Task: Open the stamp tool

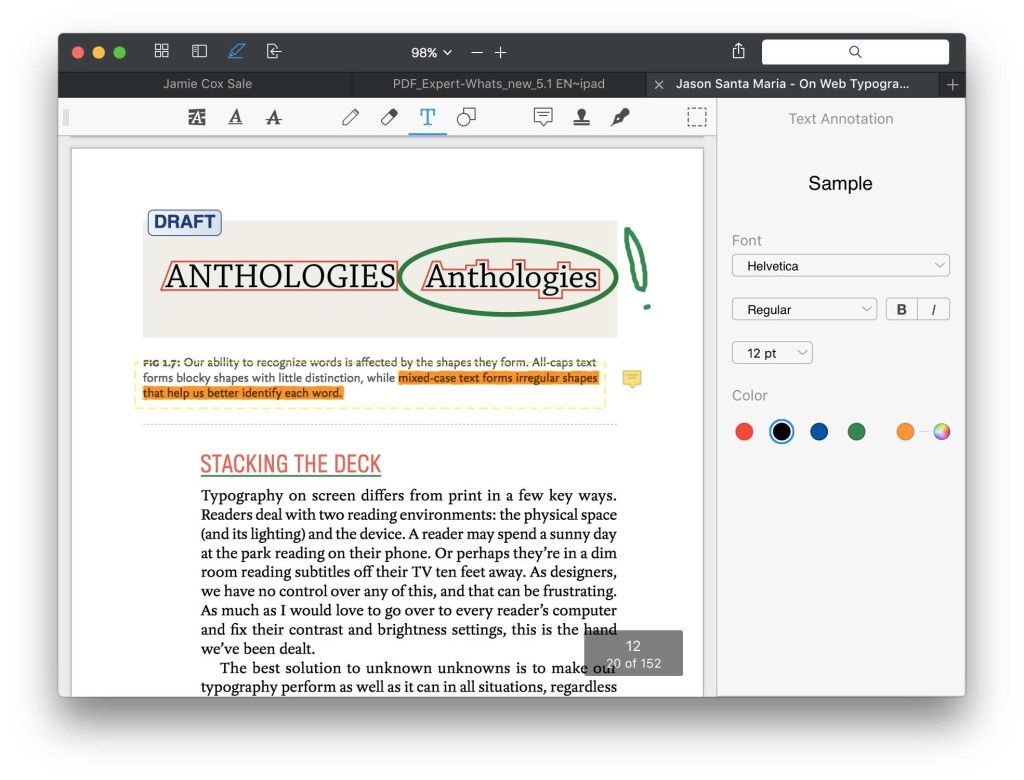Action: (x=581, y=118)
